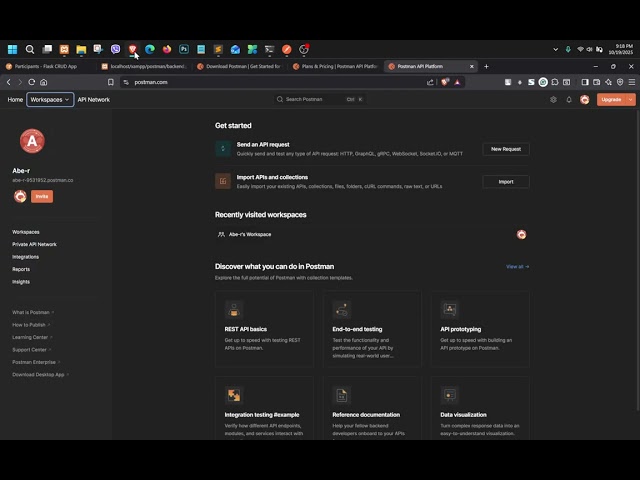
Task: Click the New Request button
Action: (506, 149)
